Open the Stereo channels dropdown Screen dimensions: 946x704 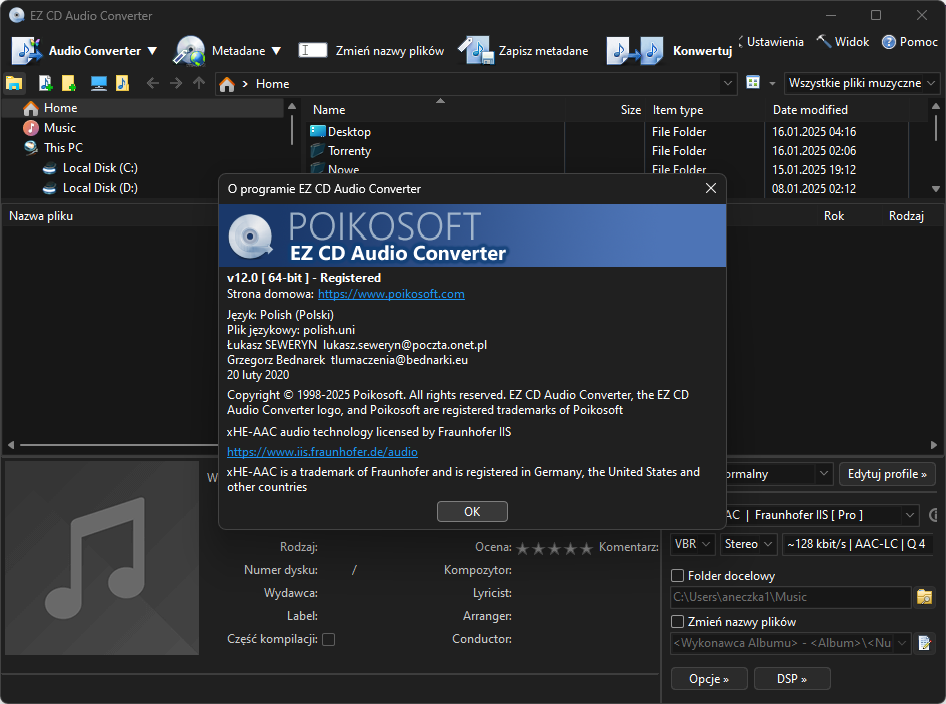[748, 544]
